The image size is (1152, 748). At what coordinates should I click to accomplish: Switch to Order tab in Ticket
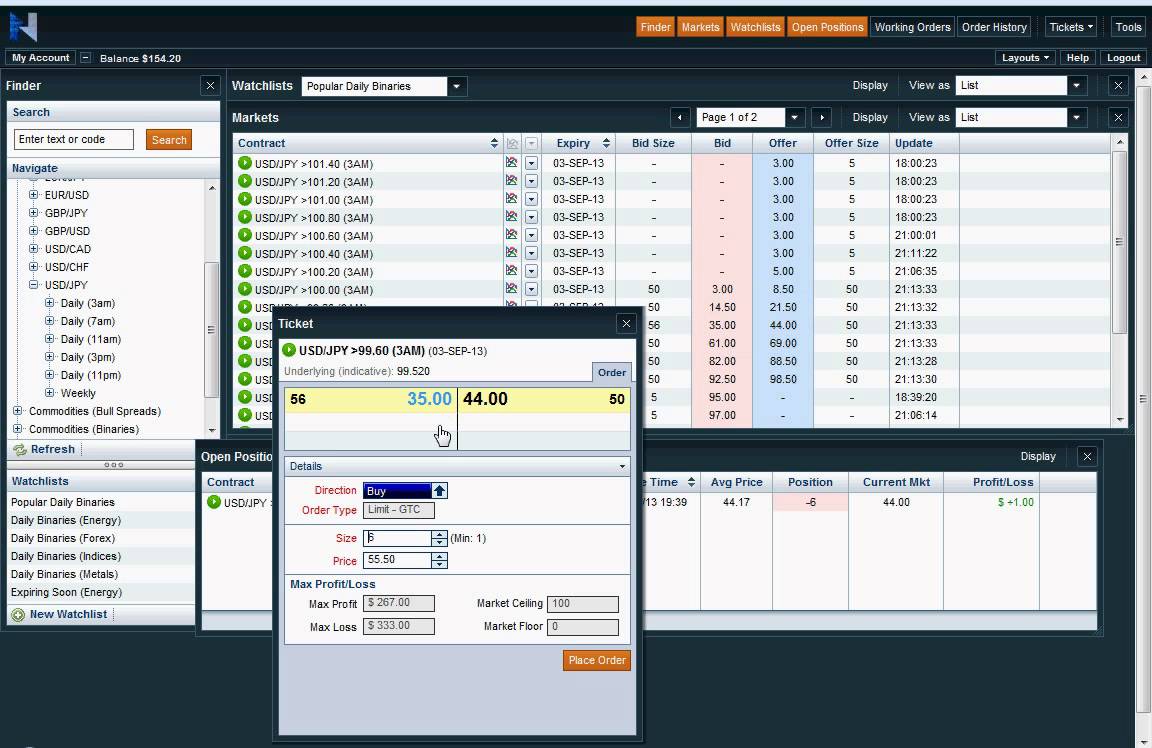click(611, 372)
